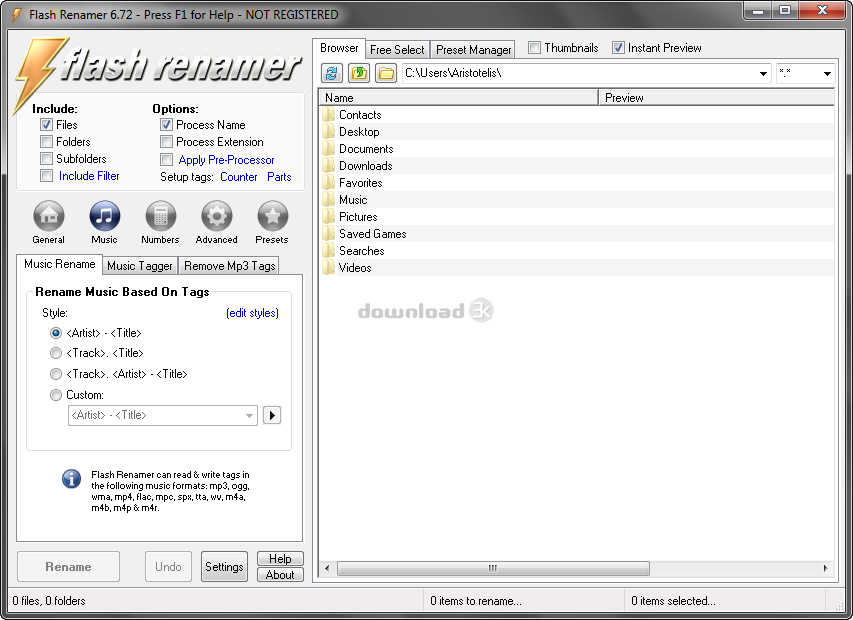Select the <Artist> - <Title> style
The width and height of the screenshot is (853, 620).
(55, 333)
